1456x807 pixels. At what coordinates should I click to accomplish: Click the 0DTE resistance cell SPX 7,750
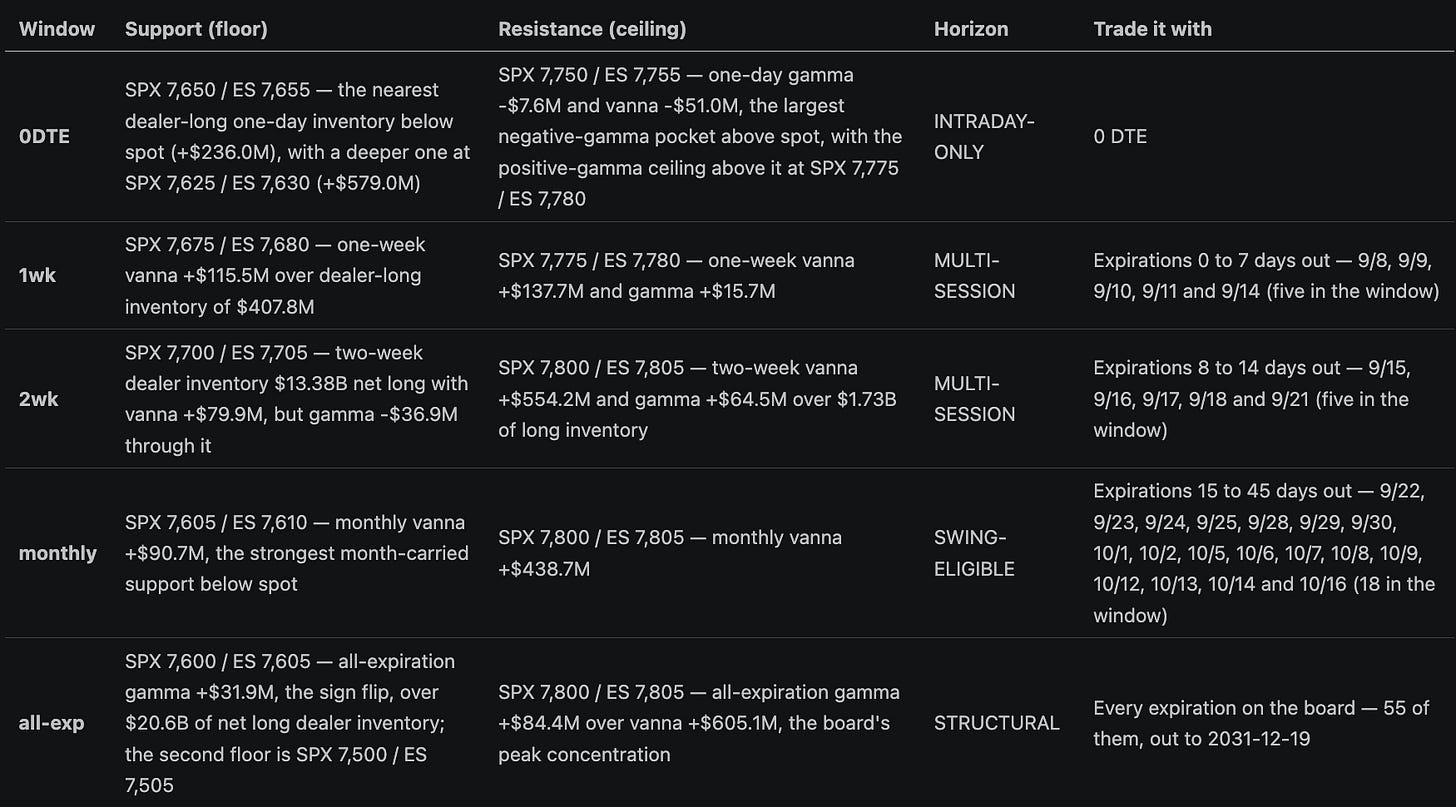[700, 137]
